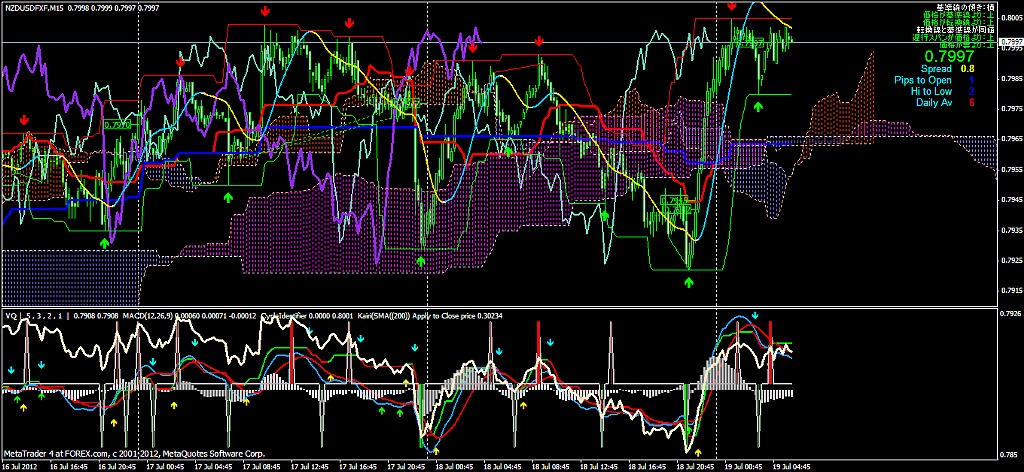Click the yellow up arrow at the indicator low near 18 Jul 20:45

pyautogui.click(x=698, y=452)
